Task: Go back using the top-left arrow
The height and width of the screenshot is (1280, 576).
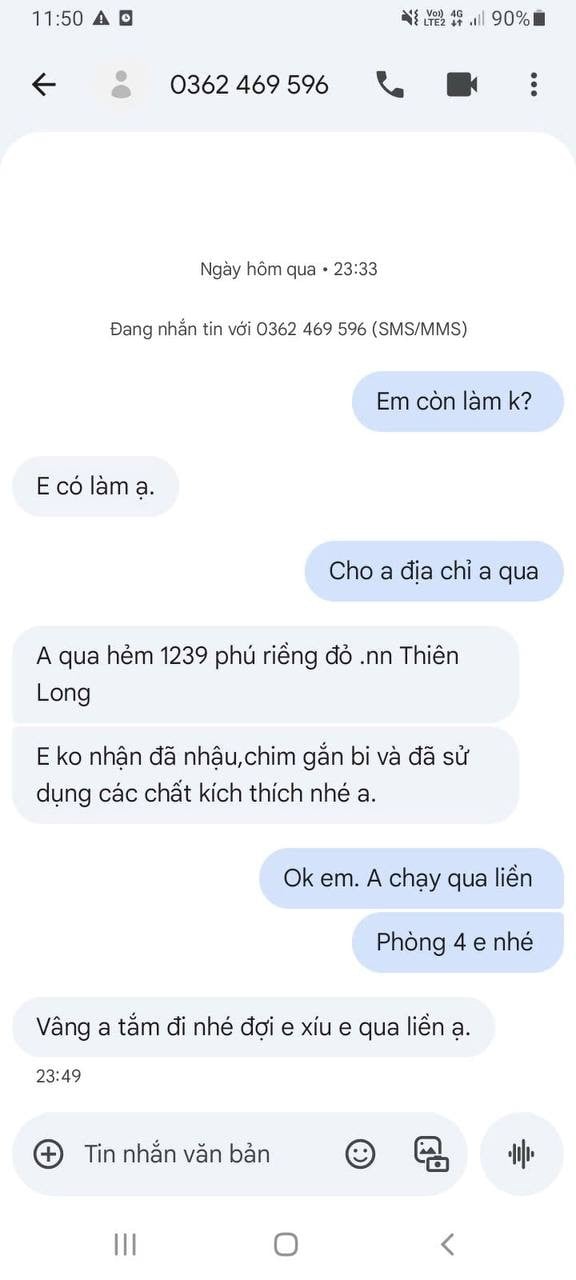Action: [44, 85]
